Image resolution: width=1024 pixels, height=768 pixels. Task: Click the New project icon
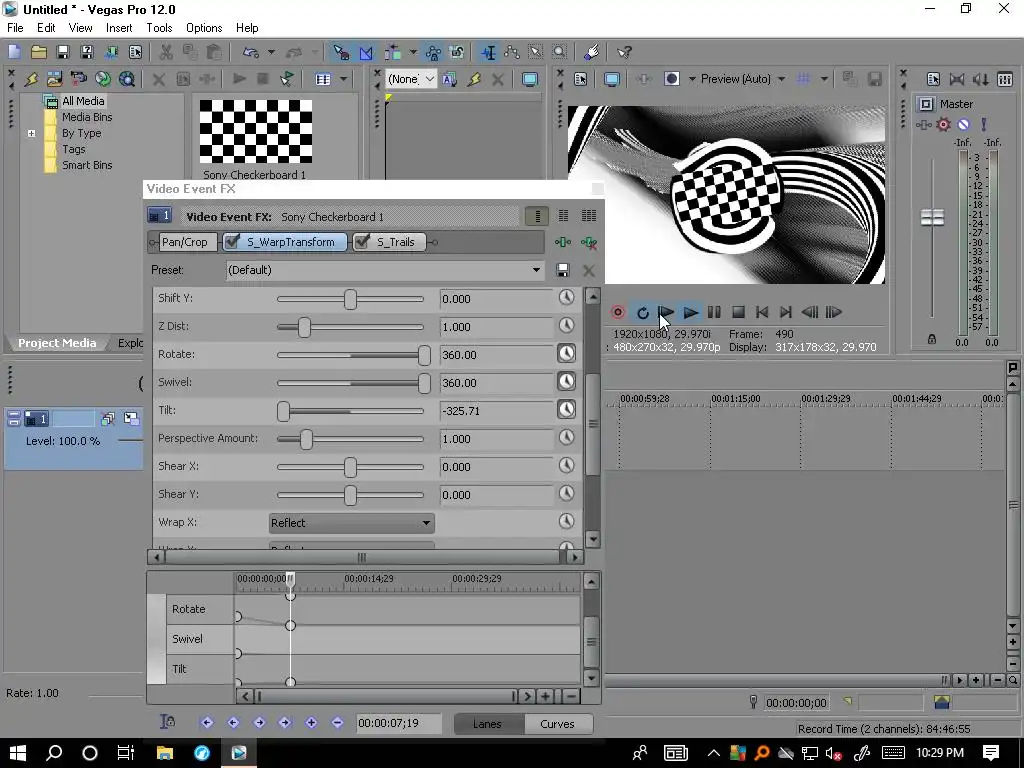(x=14, y=52)
